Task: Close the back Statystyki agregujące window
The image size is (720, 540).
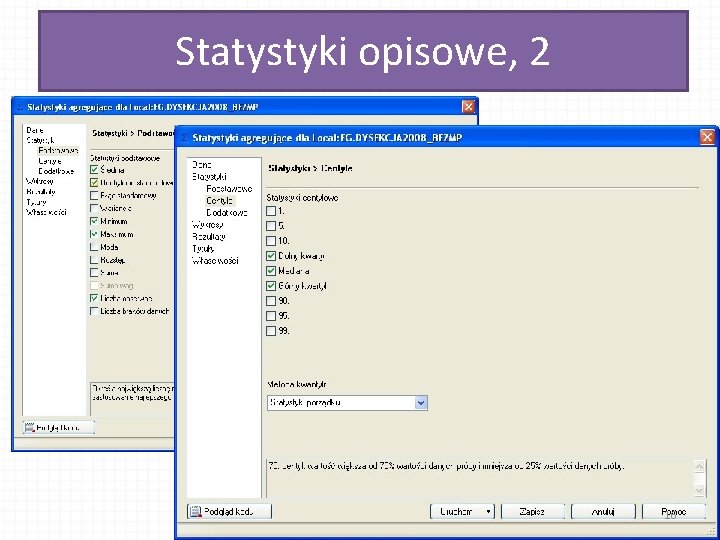Action: [x=468, y=107]
